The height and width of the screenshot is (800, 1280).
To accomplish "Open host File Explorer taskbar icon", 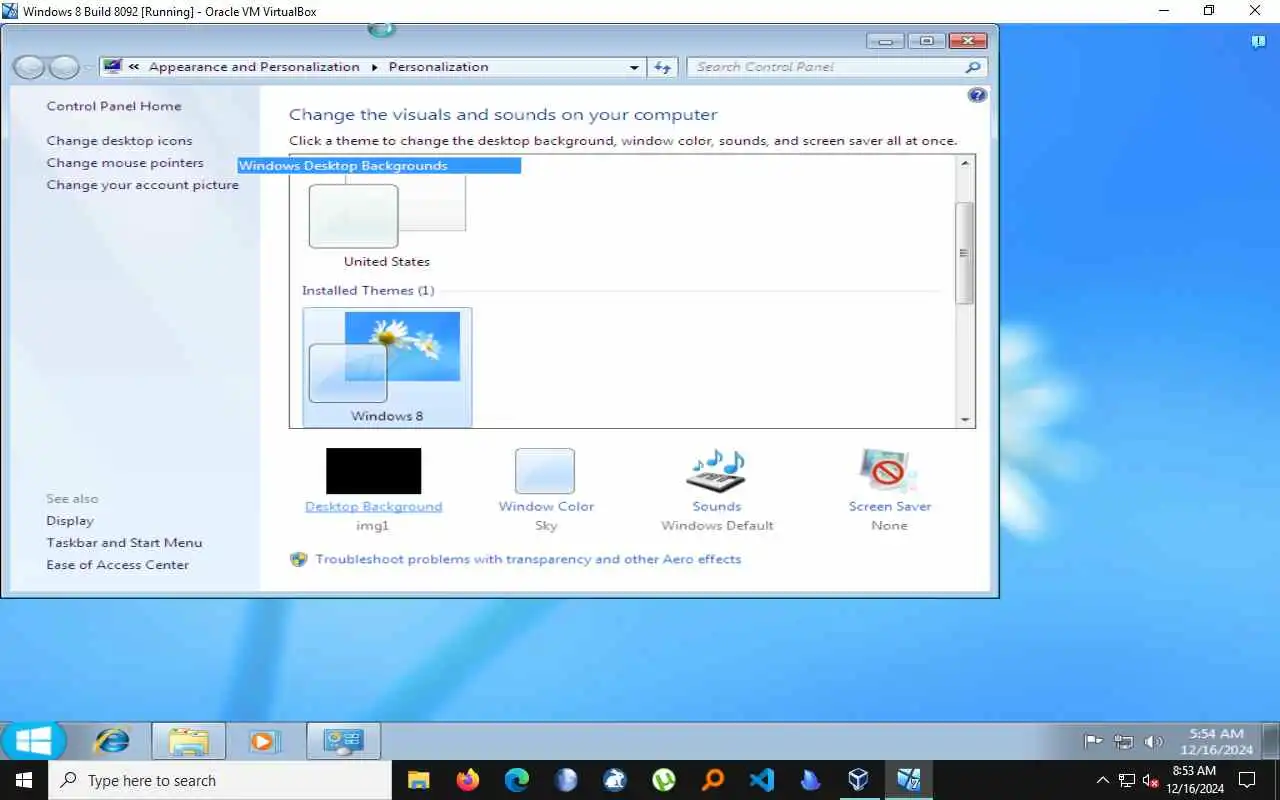I will point(418,780).
